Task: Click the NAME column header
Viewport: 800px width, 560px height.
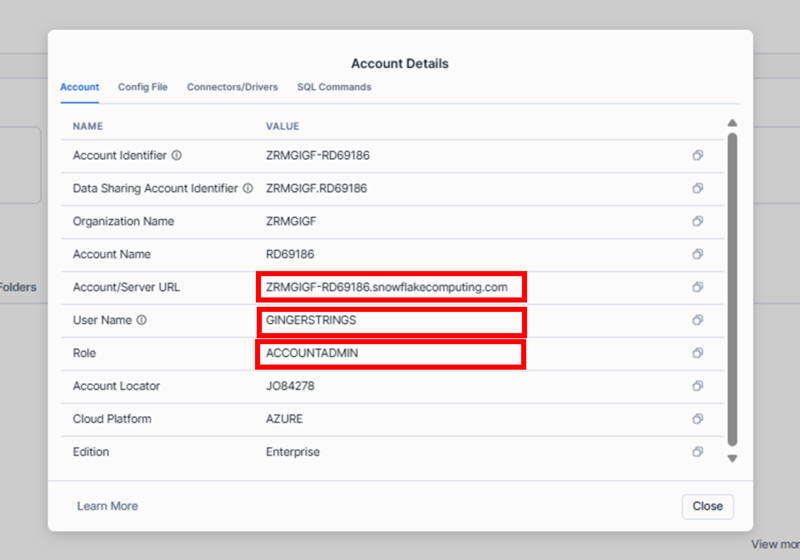Action: (x=88, y=126)
